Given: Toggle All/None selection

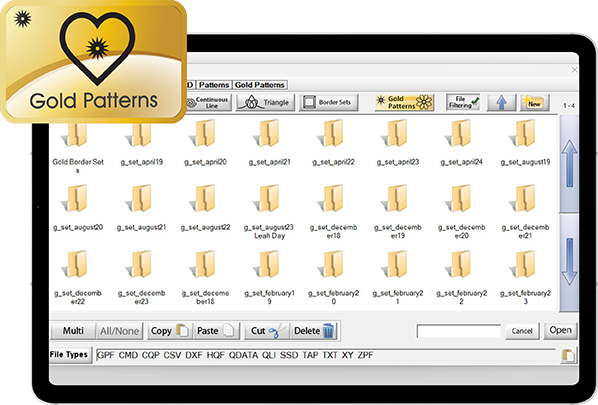Looking at the screenshot, I should (x=119, y=331).
